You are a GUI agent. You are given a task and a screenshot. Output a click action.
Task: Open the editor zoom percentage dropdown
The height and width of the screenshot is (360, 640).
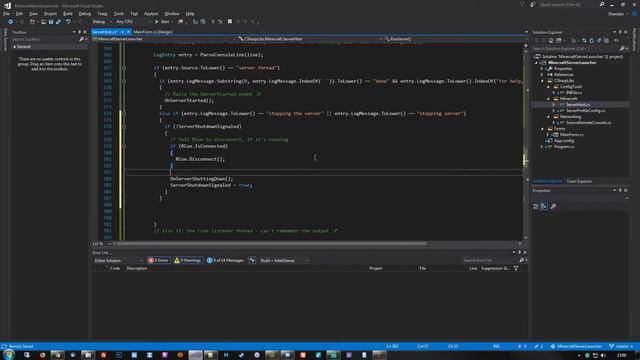click(101, 244)
